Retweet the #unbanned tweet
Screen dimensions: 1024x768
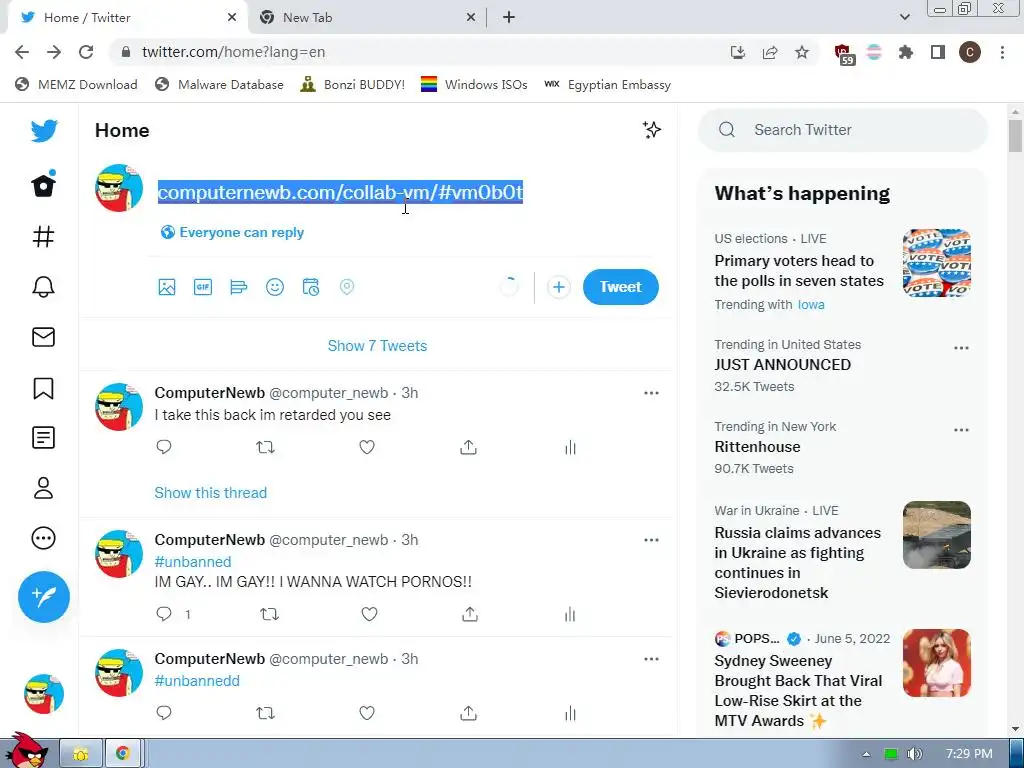pos(269,614)
